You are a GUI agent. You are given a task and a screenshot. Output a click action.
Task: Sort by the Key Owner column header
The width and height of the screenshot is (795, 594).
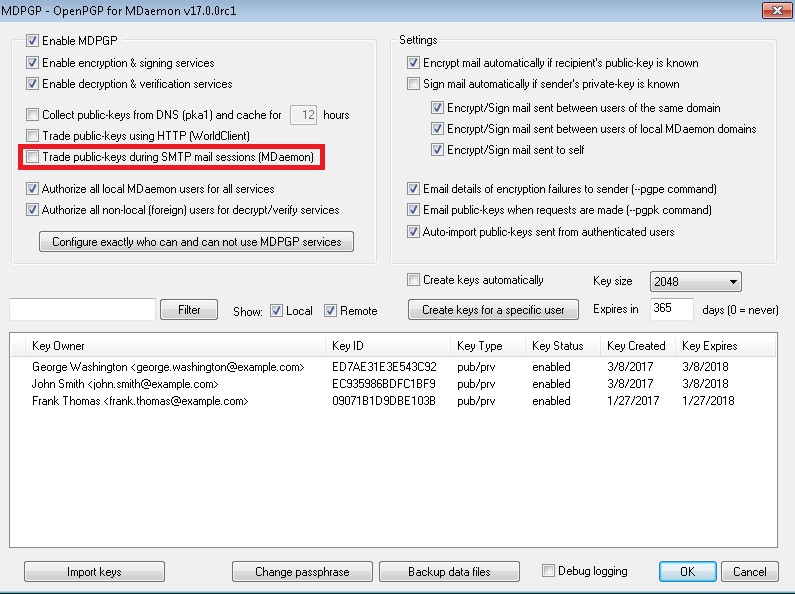(x=175, y=346)
